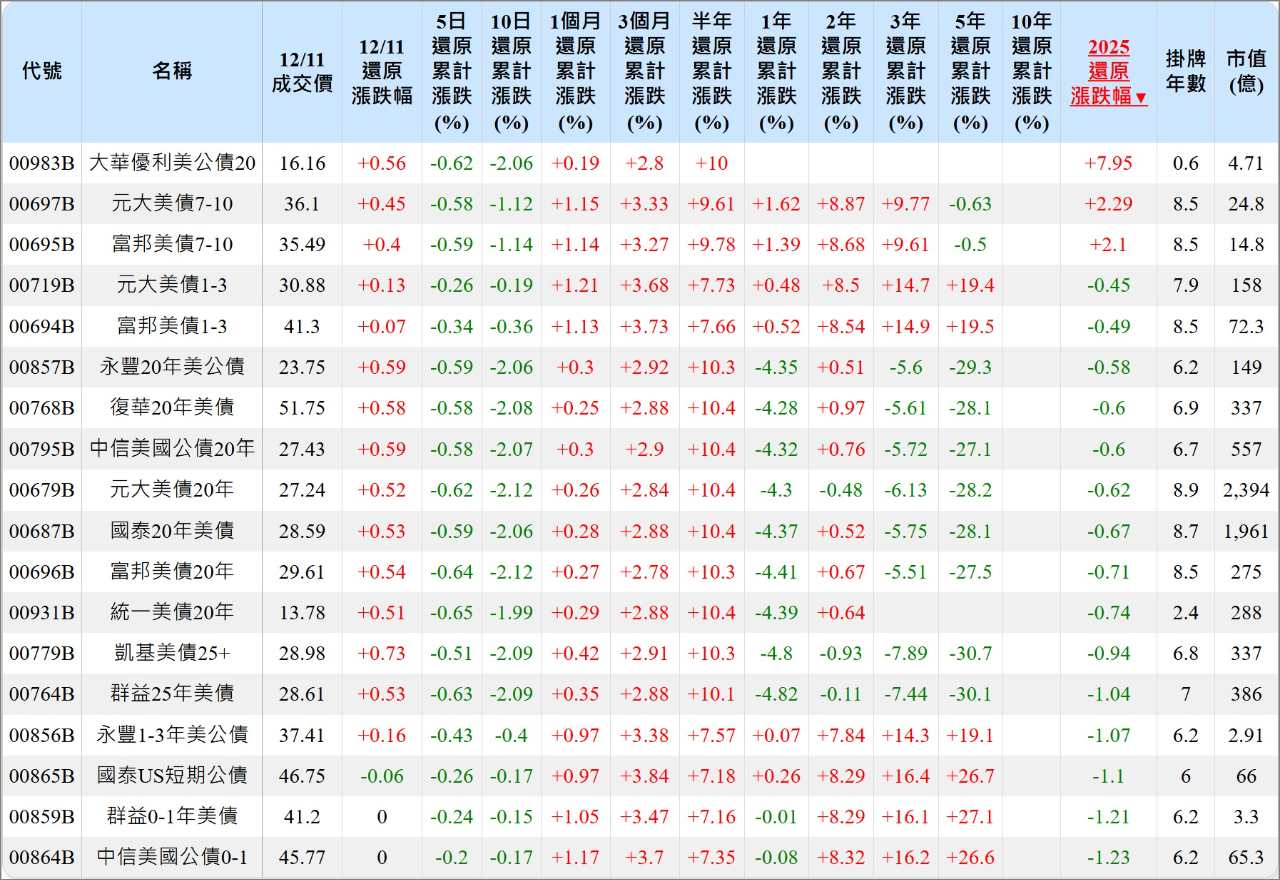Click the 1年還原累計漲跌 header
The image size is (1280, 880).
(776, 74)
